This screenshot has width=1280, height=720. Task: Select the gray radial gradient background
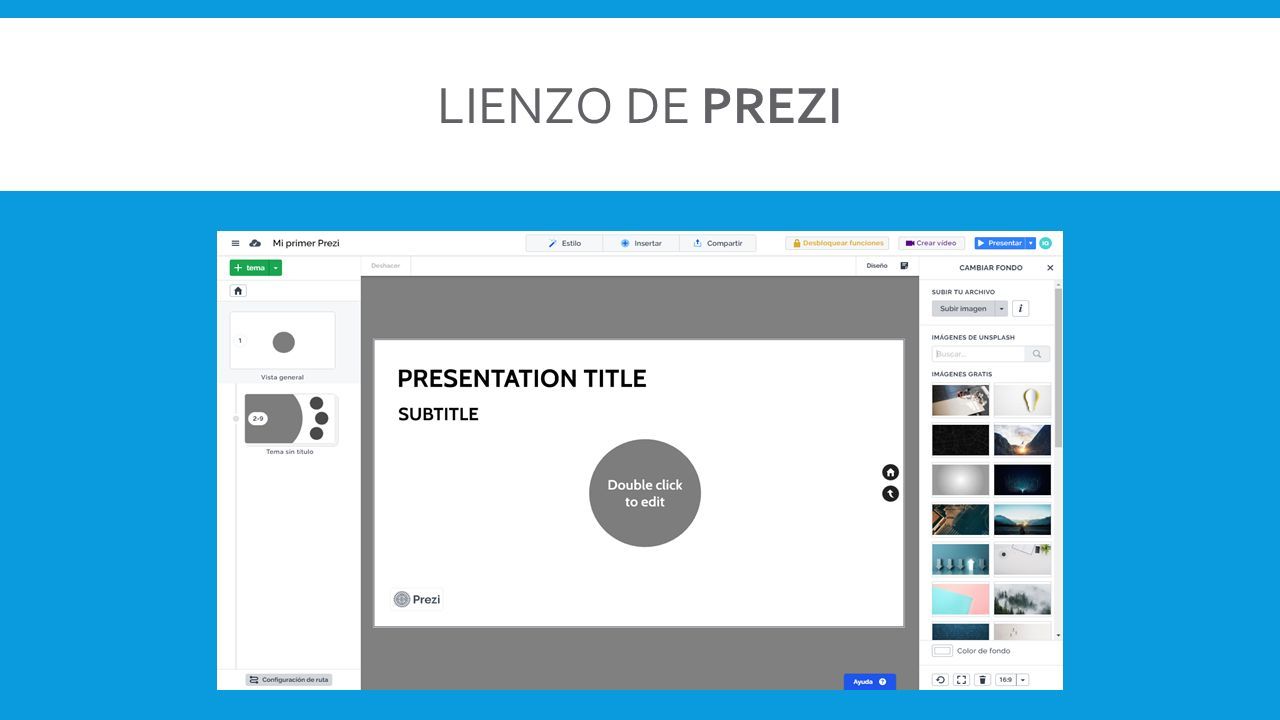pos(960,480)
